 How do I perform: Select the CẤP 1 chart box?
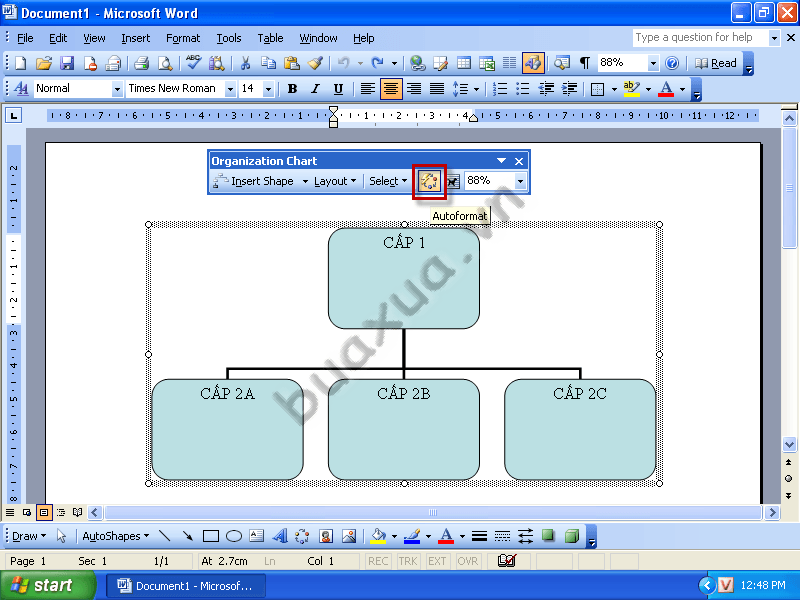tap(404, 279)
